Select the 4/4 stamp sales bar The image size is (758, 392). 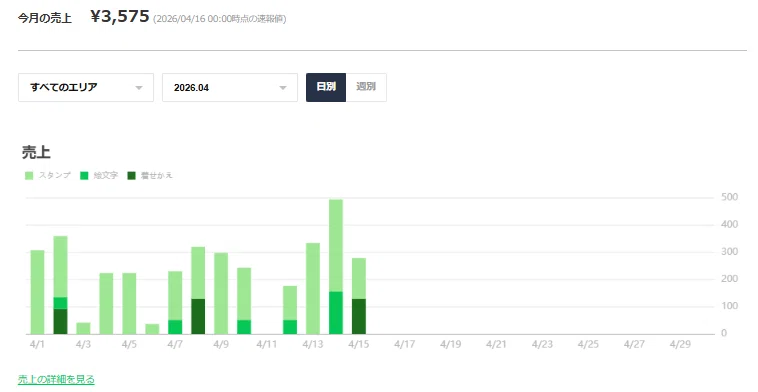click(x=106, y=304)
